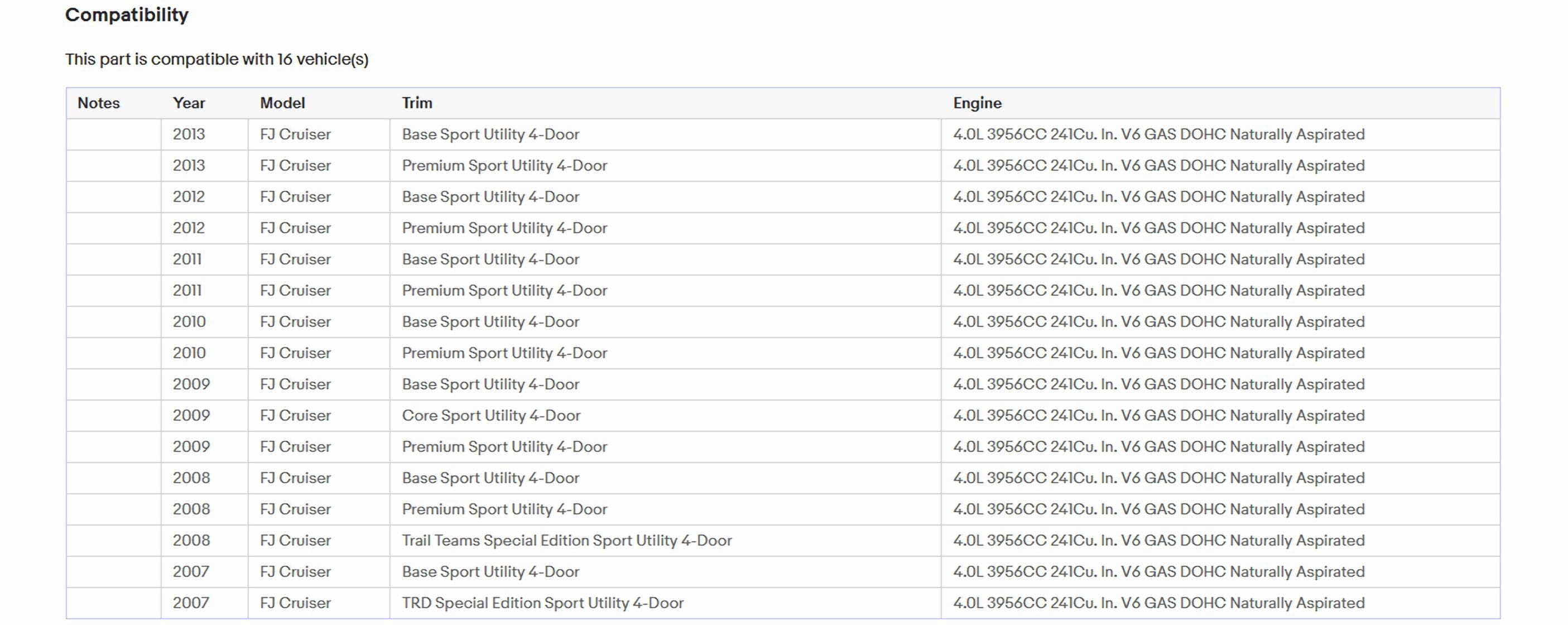
Task: Click 'FJ Cruiser' in the 2009 Base row
Action: point(295,384)
